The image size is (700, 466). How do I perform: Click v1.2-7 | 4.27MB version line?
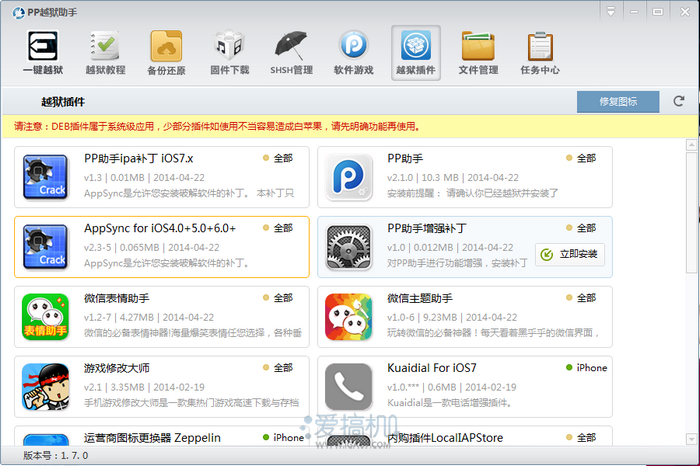149,317
